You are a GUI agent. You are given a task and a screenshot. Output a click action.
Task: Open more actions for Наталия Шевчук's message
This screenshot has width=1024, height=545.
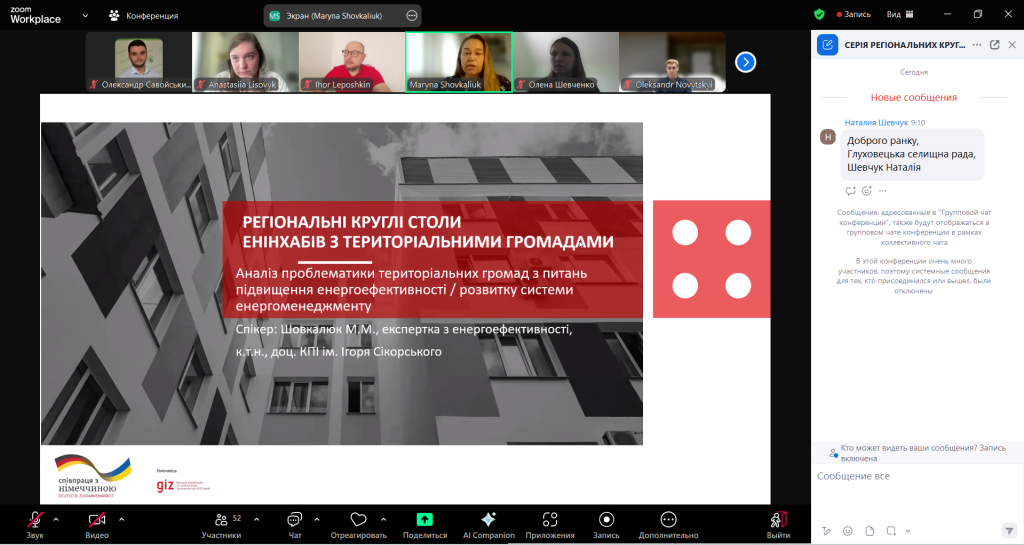click(x=883, y=191)
